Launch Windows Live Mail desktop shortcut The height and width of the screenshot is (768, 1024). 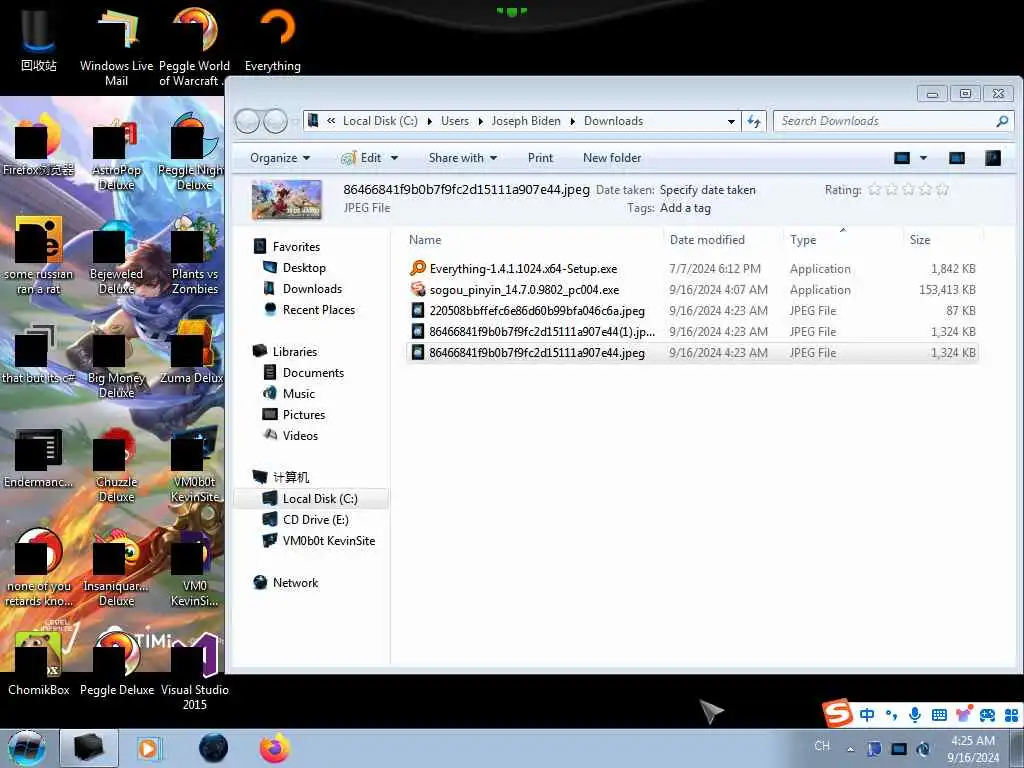pyautogui.click(x=116, y=46)
